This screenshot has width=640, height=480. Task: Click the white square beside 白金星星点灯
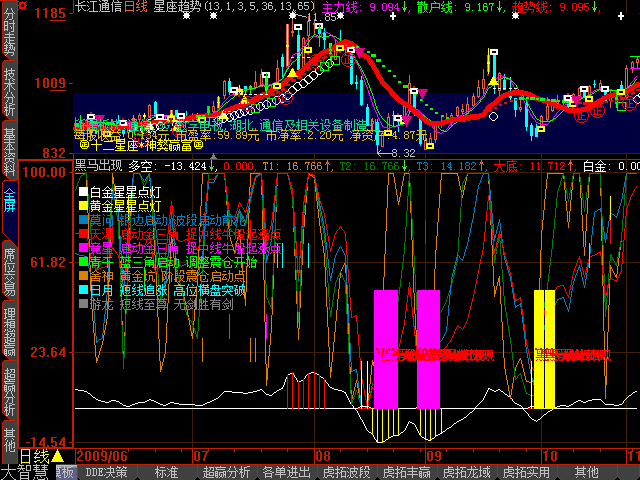click(83, 192)
